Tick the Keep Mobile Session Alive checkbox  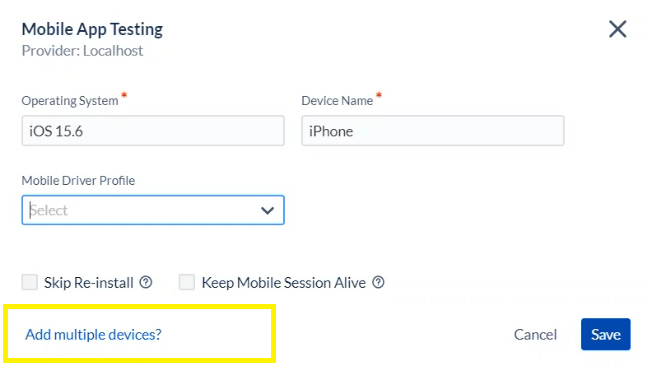(187, 283)
